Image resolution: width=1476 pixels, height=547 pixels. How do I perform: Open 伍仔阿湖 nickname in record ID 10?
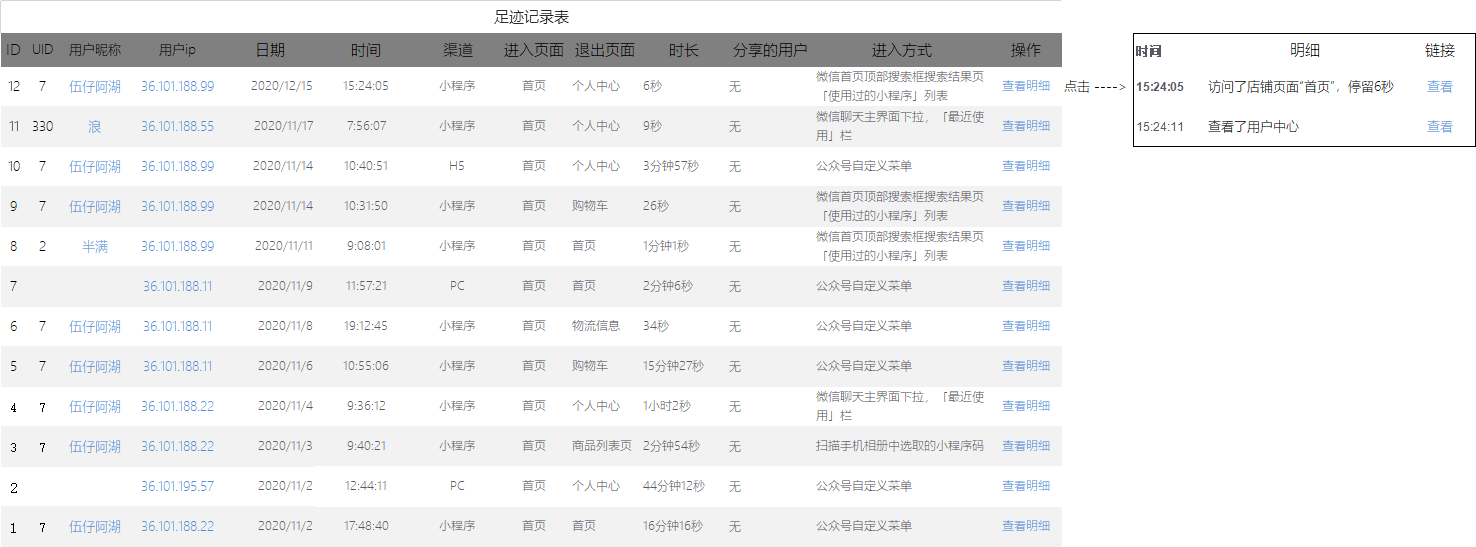click(x=94, y=166)
